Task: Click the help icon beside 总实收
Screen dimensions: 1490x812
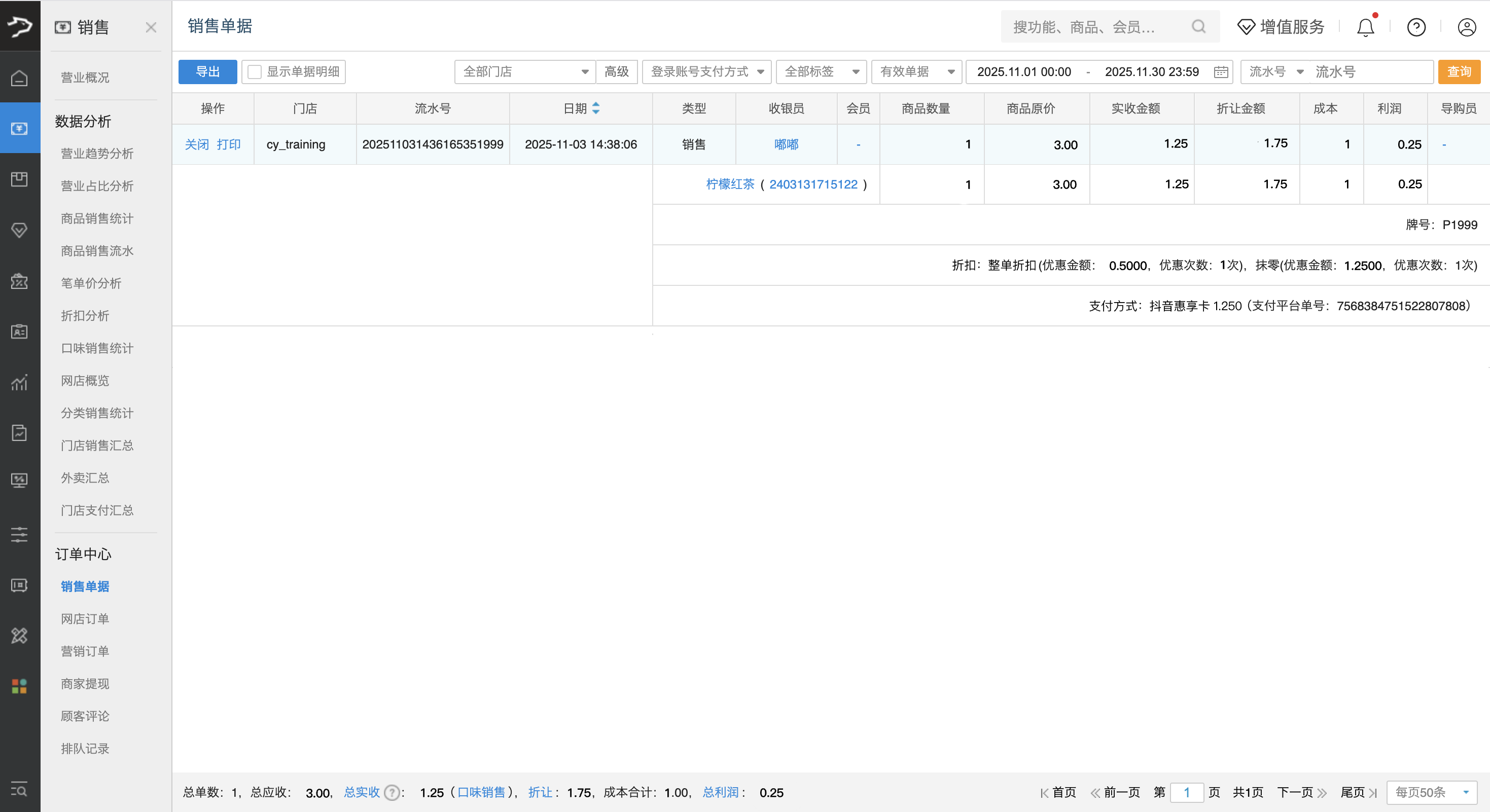Action: coord(392,792)
